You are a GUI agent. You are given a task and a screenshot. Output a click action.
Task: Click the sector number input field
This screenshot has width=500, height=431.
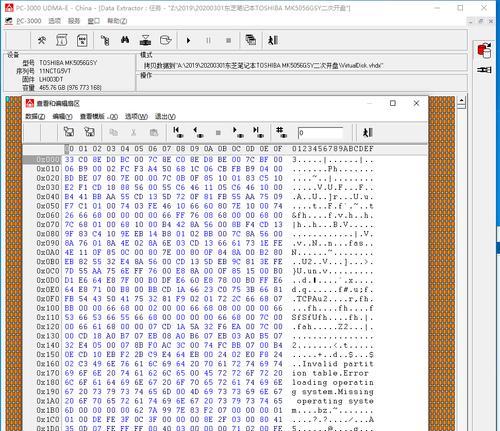(320, 133)
